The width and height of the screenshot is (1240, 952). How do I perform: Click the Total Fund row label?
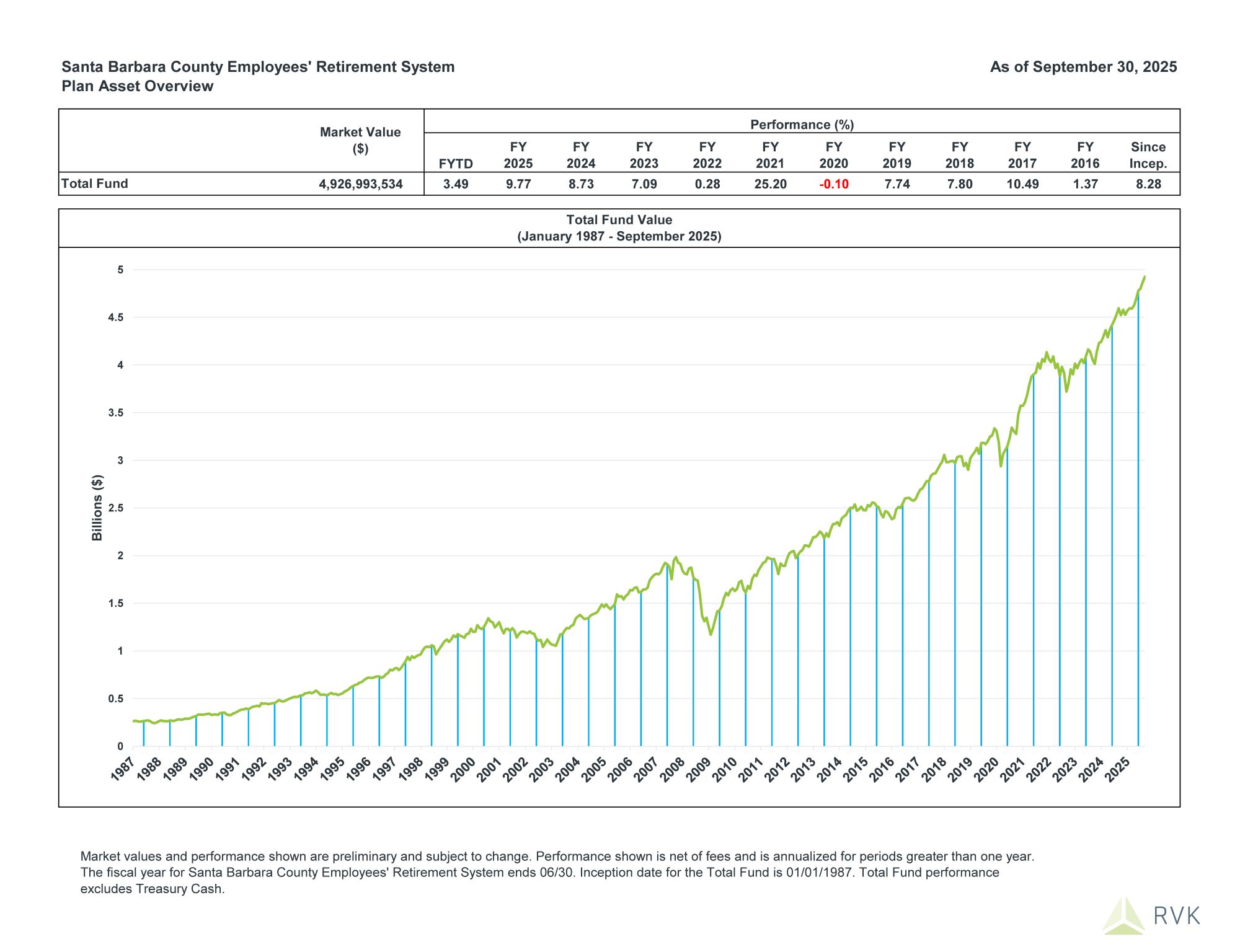coord(95,183)
